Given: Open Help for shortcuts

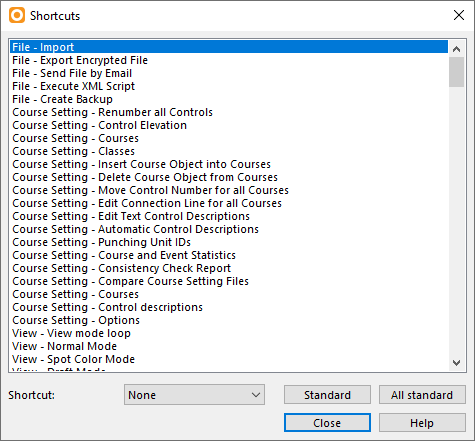Looking at the screenshot, I should click(422, 423).
